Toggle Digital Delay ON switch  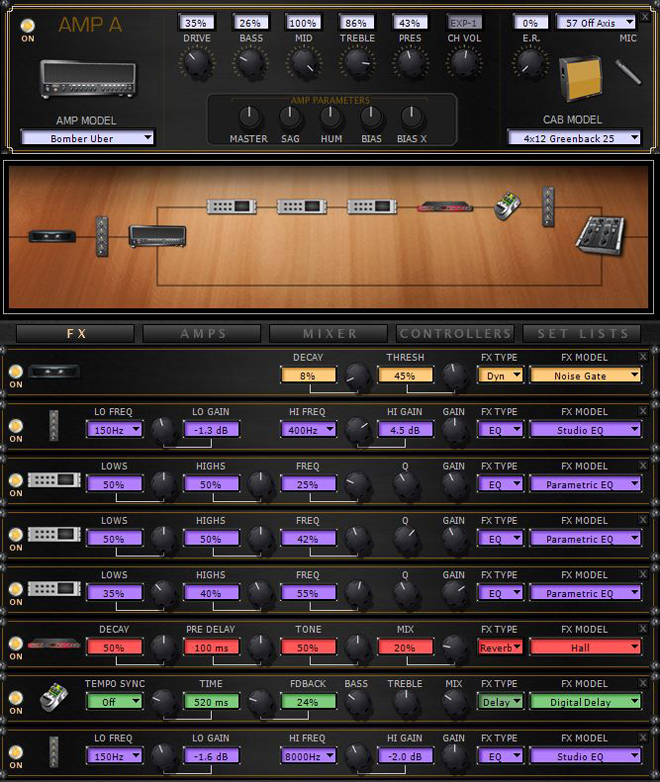coord(16,698)
